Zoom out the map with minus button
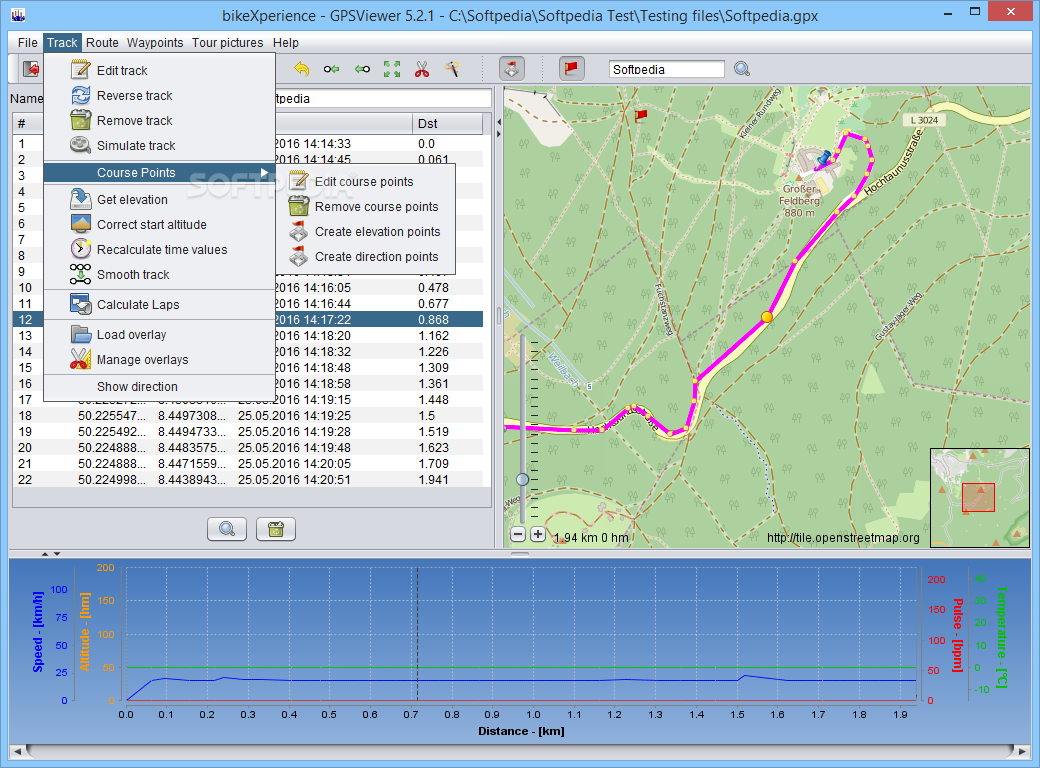This screenshot has height=768, width=1040. click(x=518, y=534)
